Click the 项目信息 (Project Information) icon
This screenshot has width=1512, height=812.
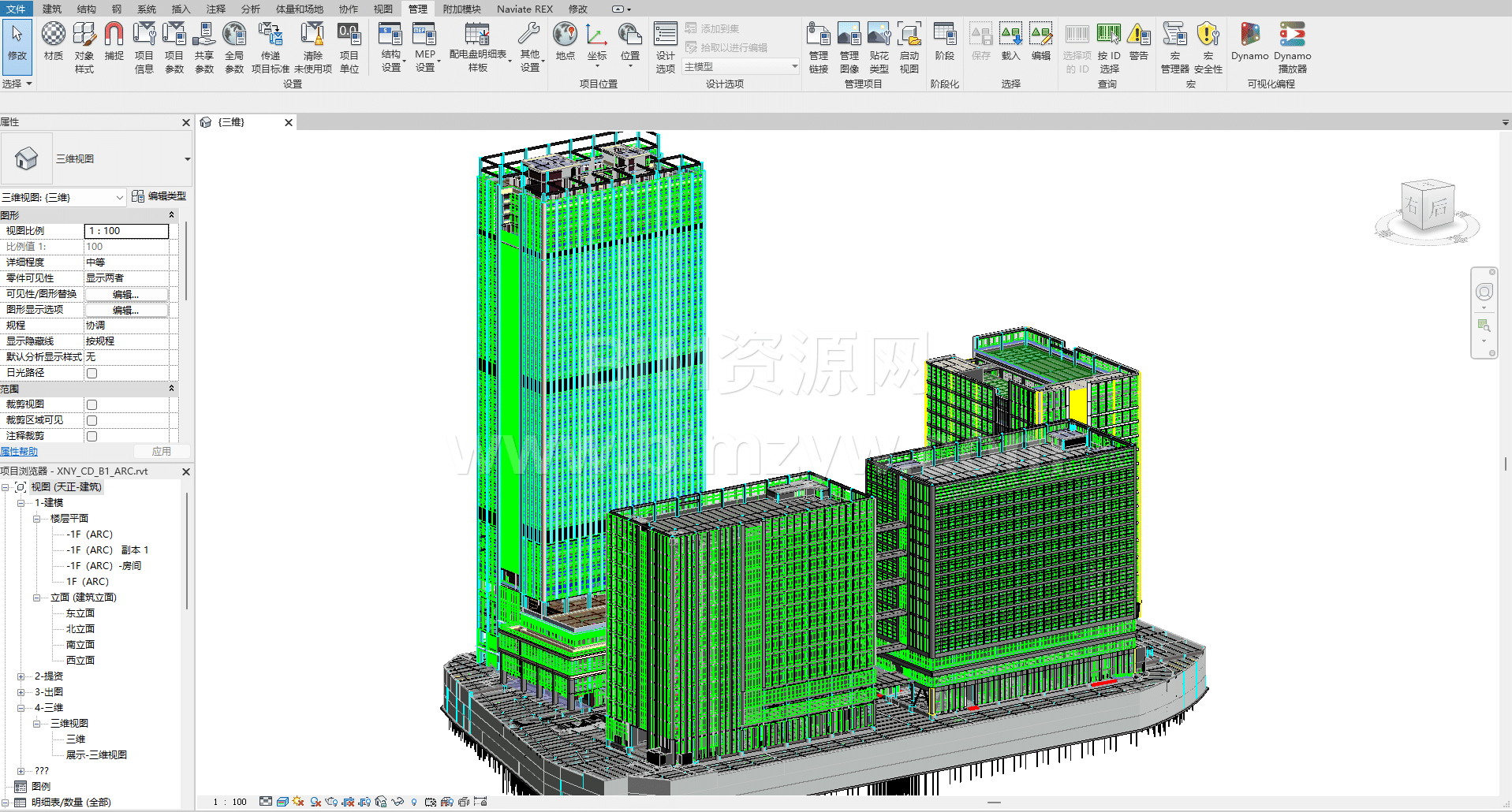[144, 46]
